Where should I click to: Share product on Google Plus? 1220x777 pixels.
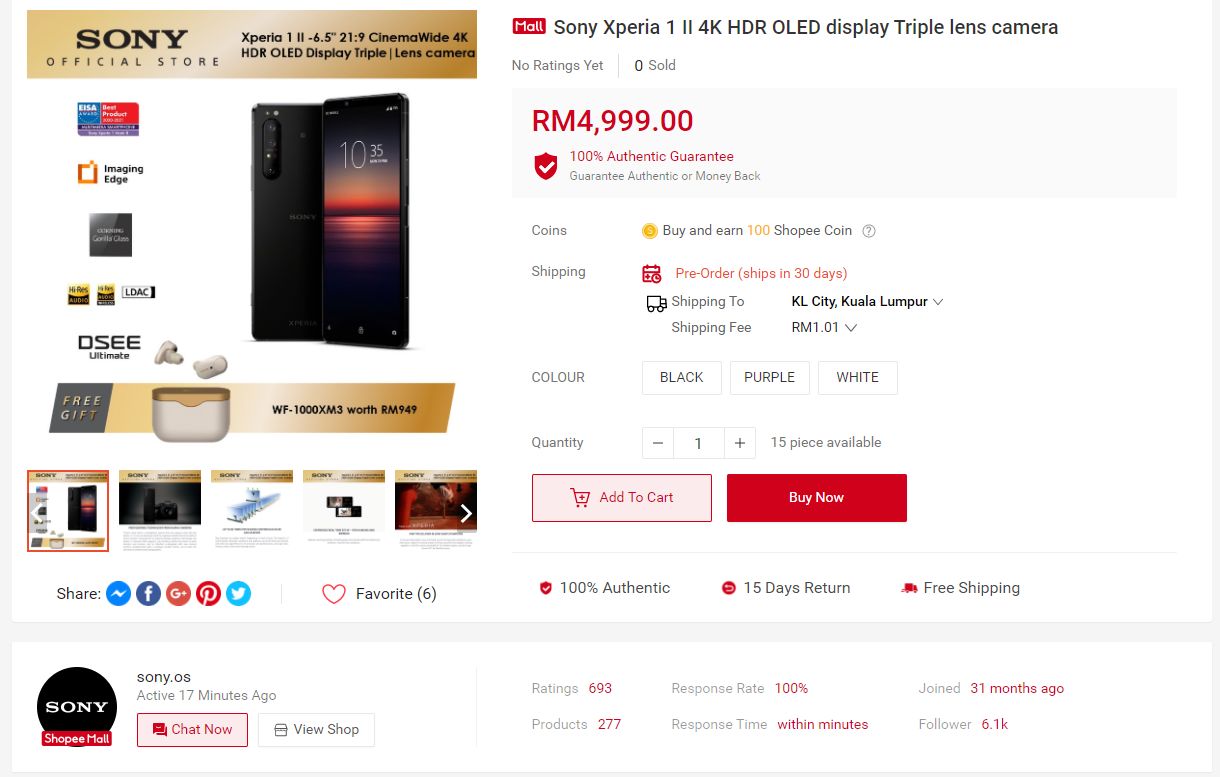tap(178, 594)
